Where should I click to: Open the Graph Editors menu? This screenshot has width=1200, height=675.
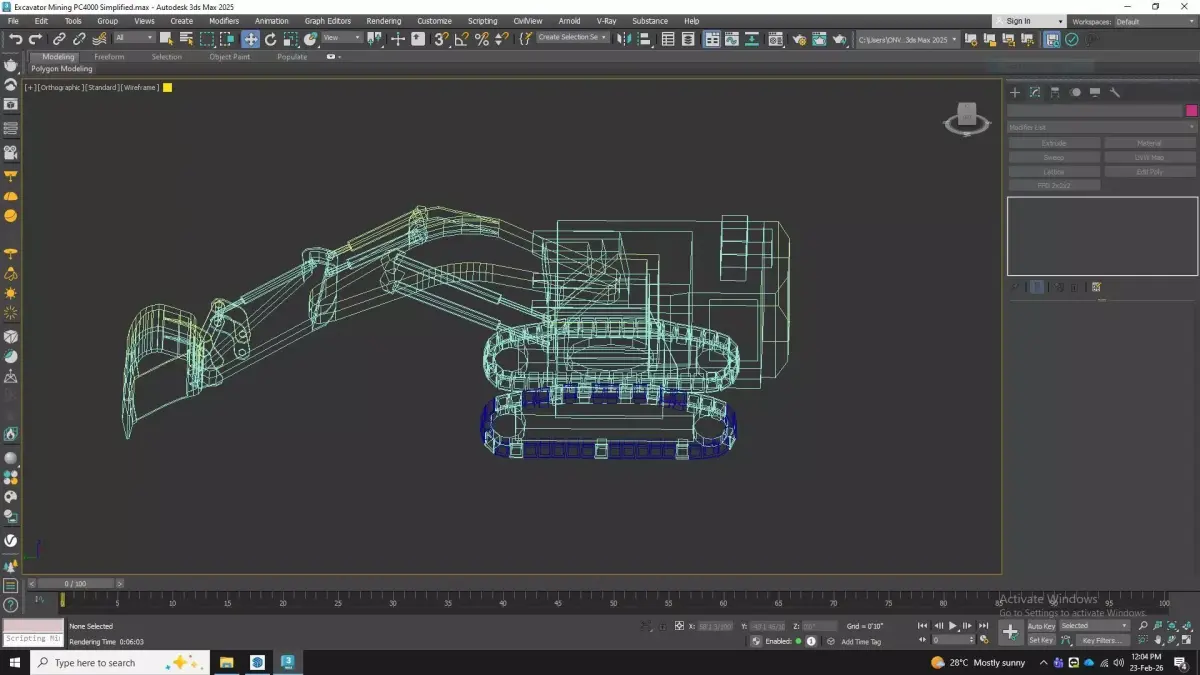click(x=327, y=21)
